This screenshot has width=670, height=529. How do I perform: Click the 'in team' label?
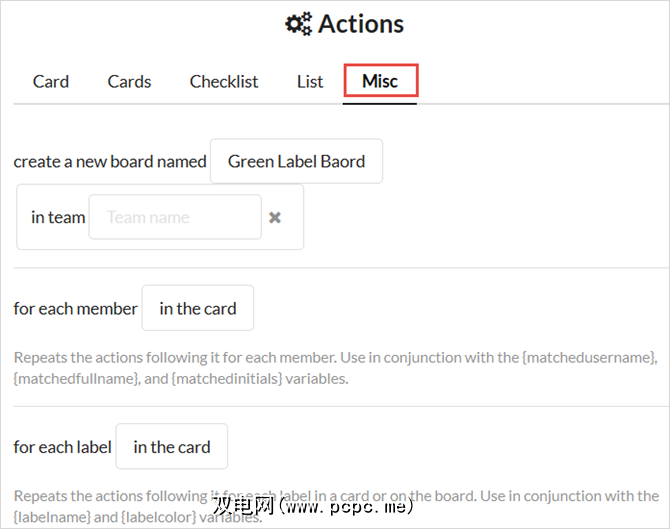tap(58, 217)
